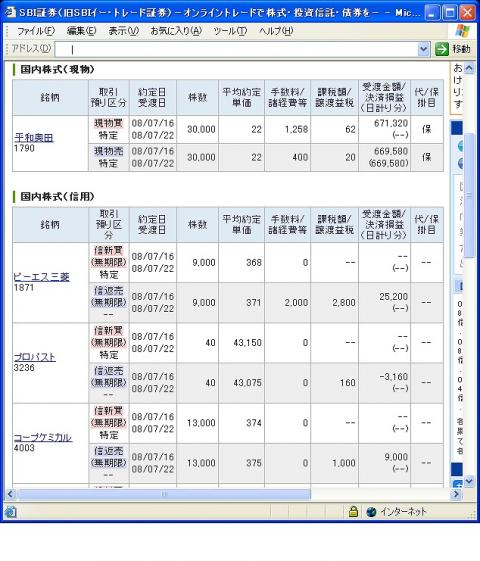Click the page icon in status bar

tap(10, 512)
